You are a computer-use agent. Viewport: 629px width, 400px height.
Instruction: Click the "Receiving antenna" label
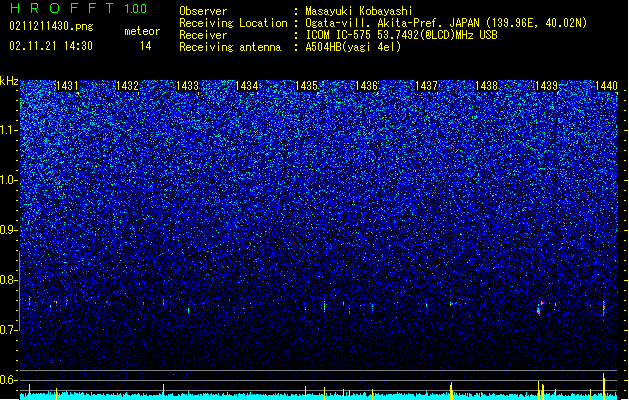tap(230, 47)
